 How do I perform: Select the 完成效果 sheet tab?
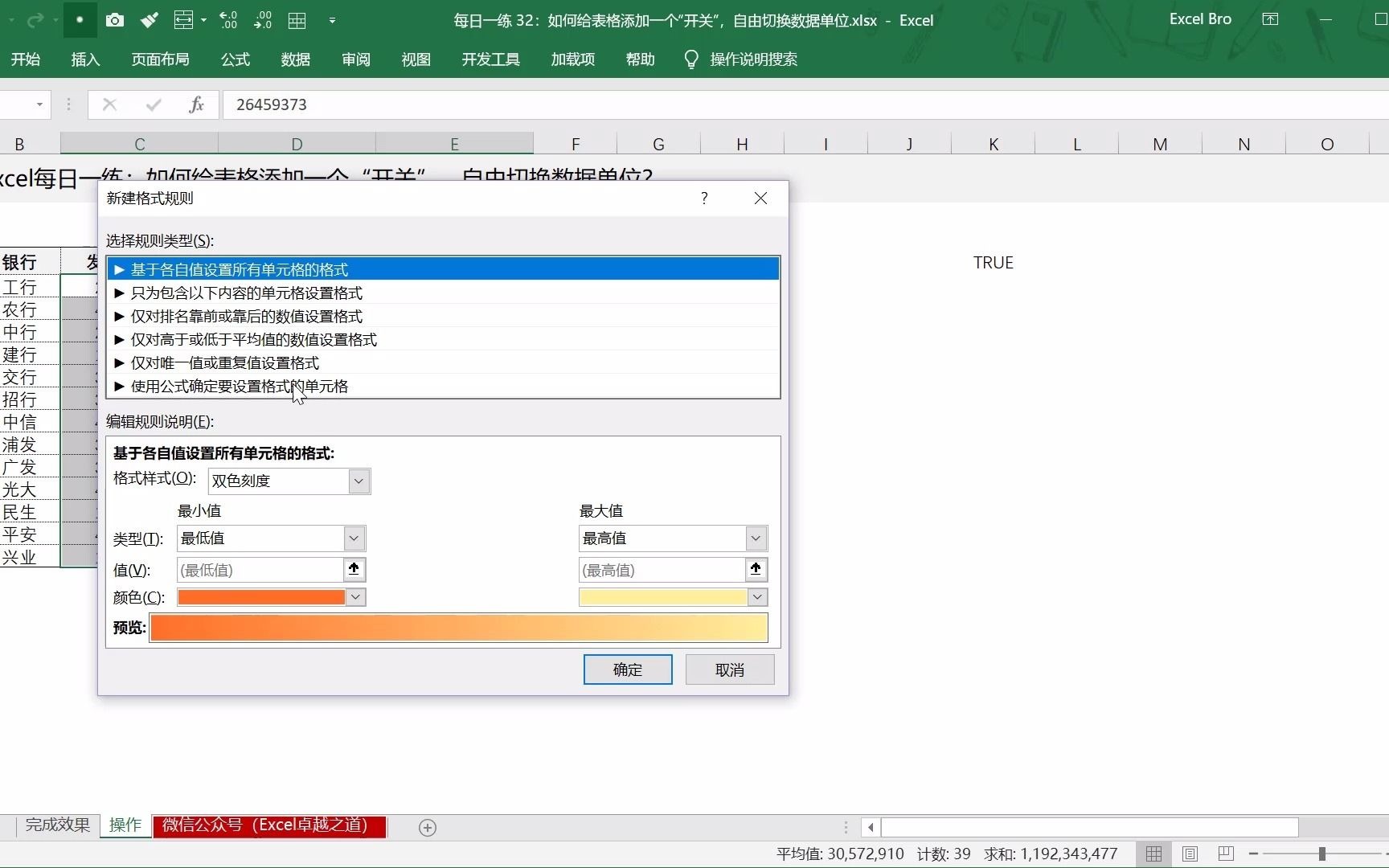point(55,825)
